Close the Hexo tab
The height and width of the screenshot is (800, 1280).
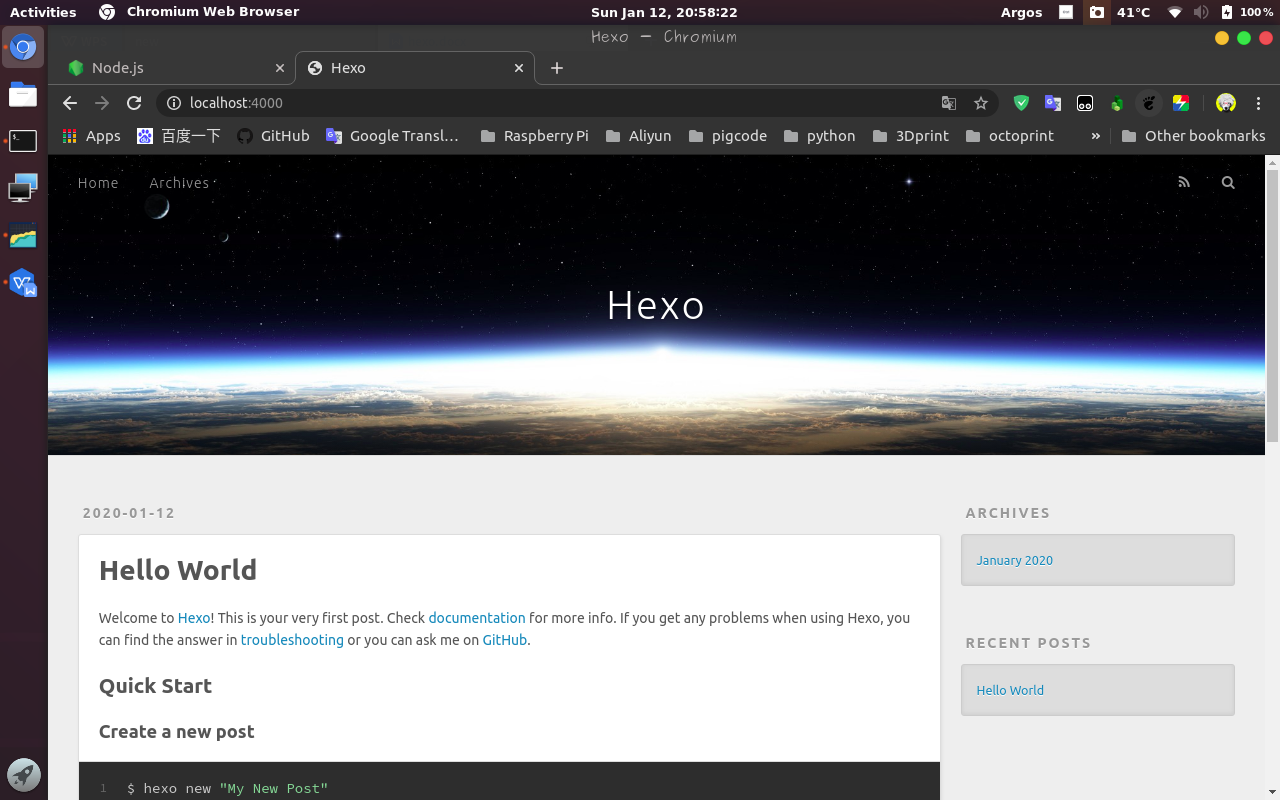(x=519, y=68)
